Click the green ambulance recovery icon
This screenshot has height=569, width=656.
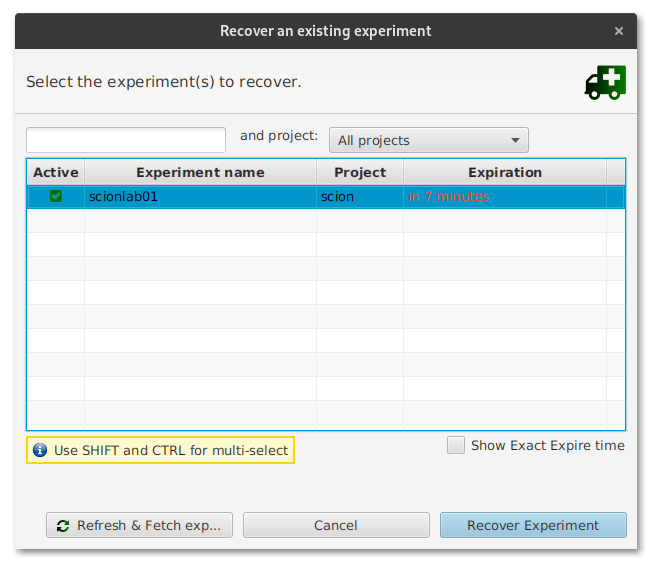pyautogui.click(x=605, y=82)
